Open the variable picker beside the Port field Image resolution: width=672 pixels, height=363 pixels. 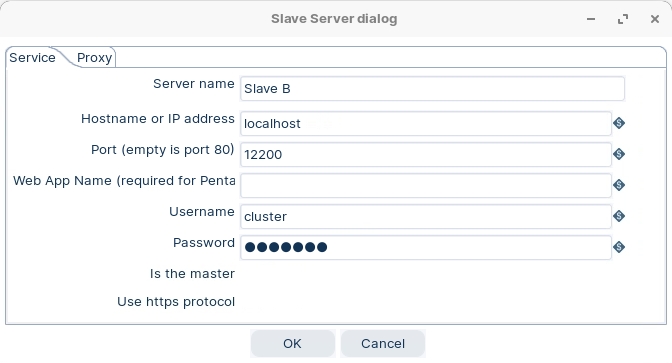[619, 154]
